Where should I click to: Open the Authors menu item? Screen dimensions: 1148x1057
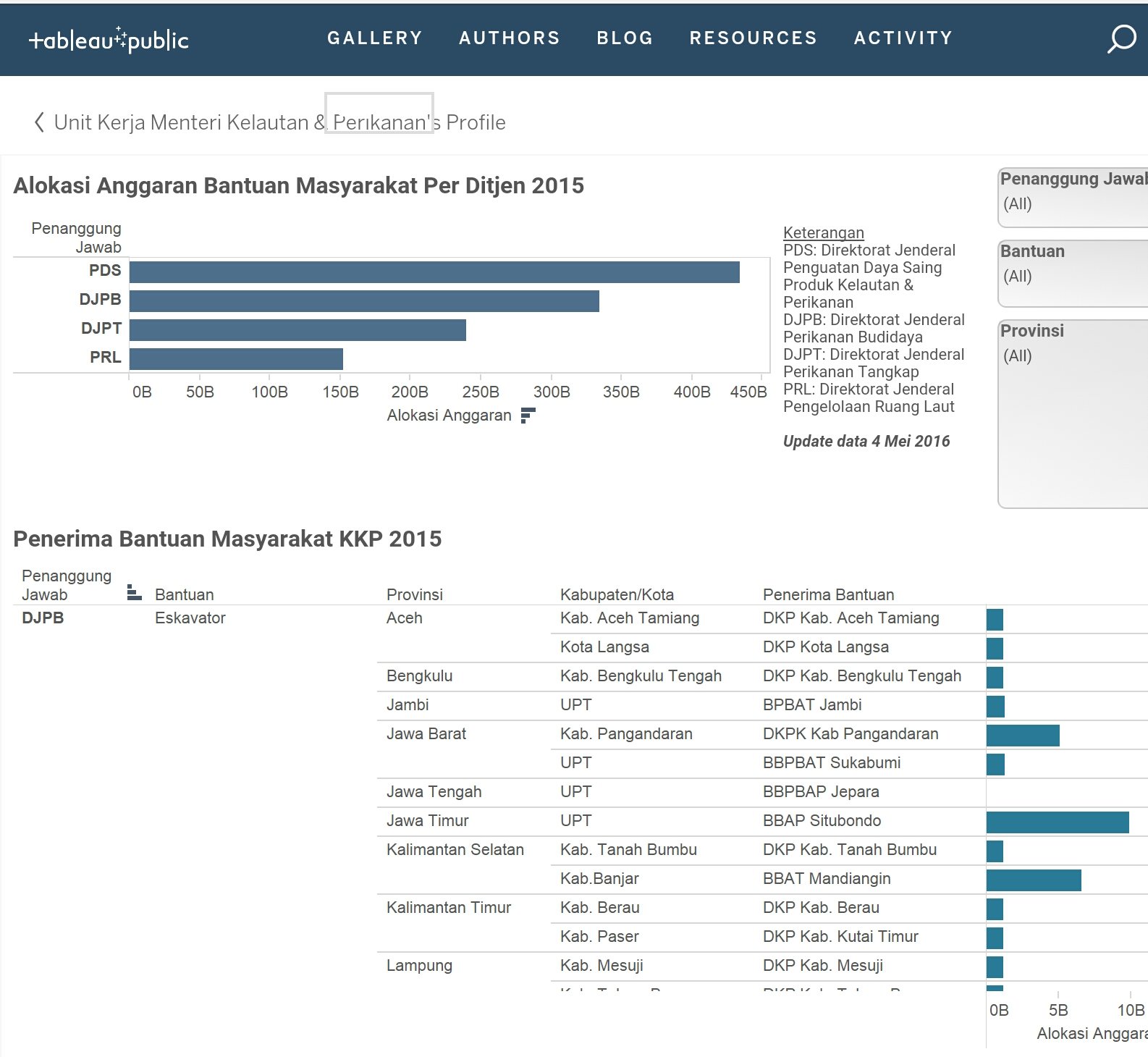pyautogui.click(x=510, y=38)
